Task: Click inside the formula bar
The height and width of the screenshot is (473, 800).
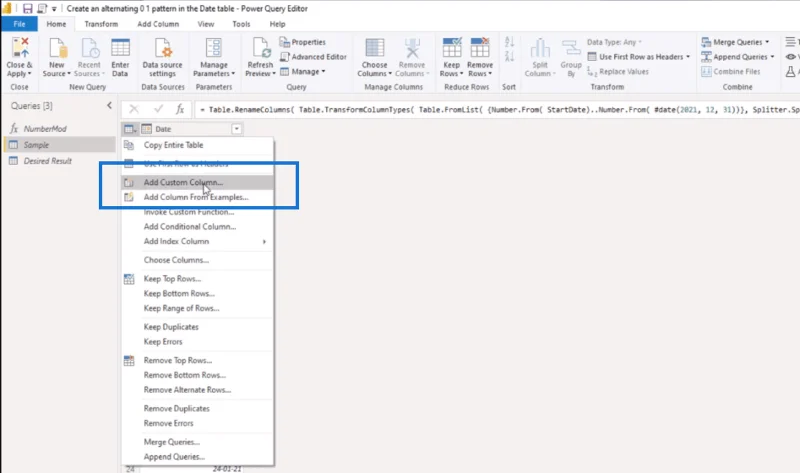Action: pos(497,109)
